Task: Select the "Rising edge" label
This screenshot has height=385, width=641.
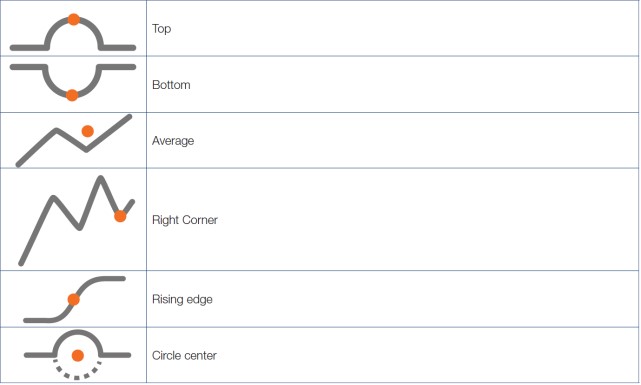Action: [x=182, y=299]
